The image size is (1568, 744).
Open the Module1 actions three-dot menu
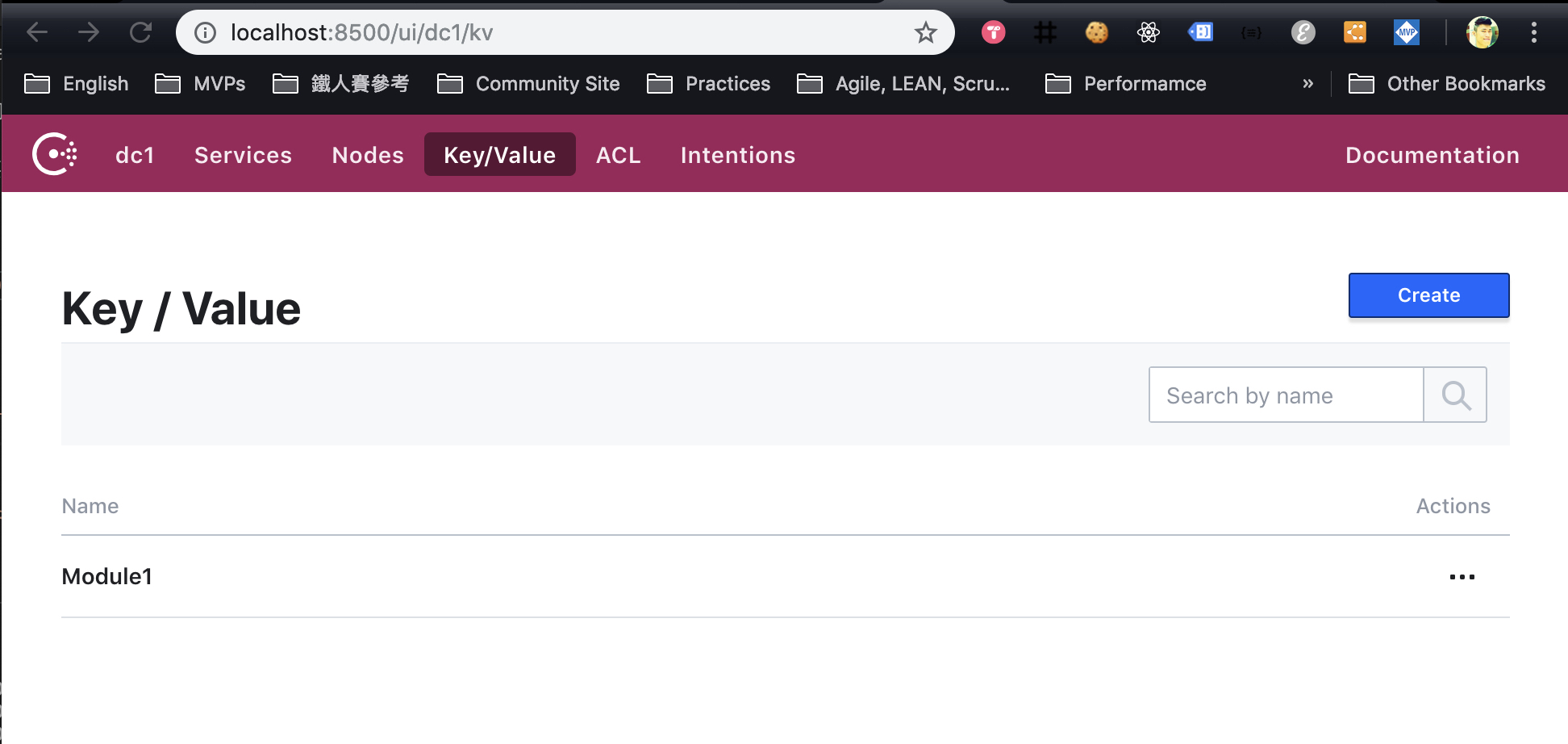pos(1462,577)
